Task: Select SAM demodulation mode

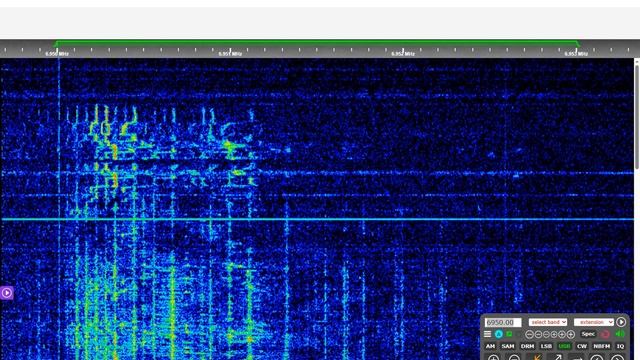Action: tap(508, 346)
